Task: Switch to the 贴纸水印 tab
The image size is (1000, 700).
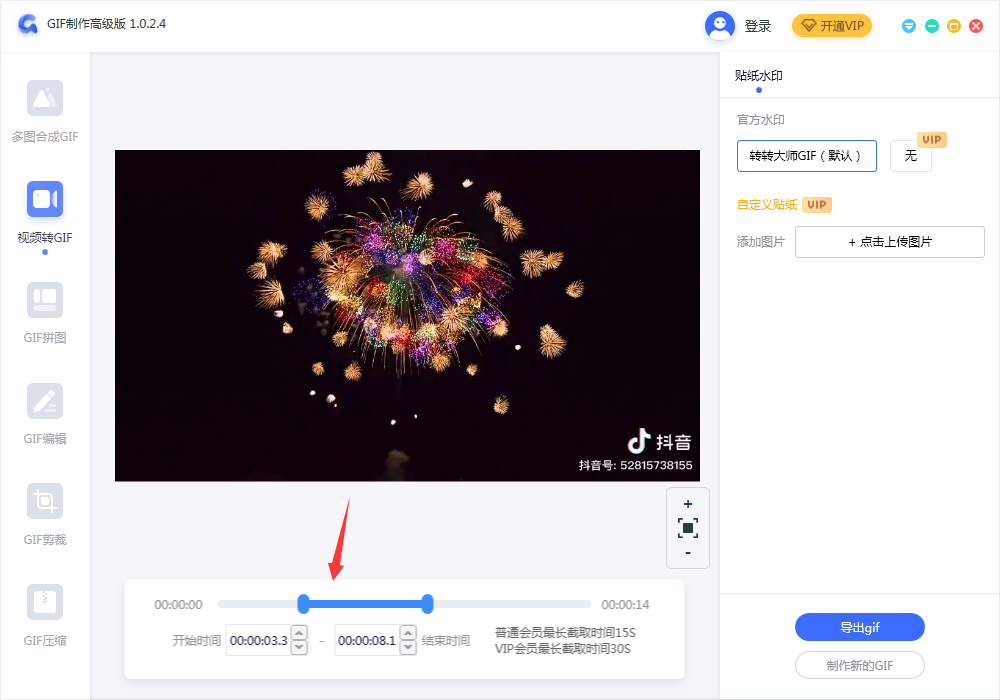Action: pos(758,76)
